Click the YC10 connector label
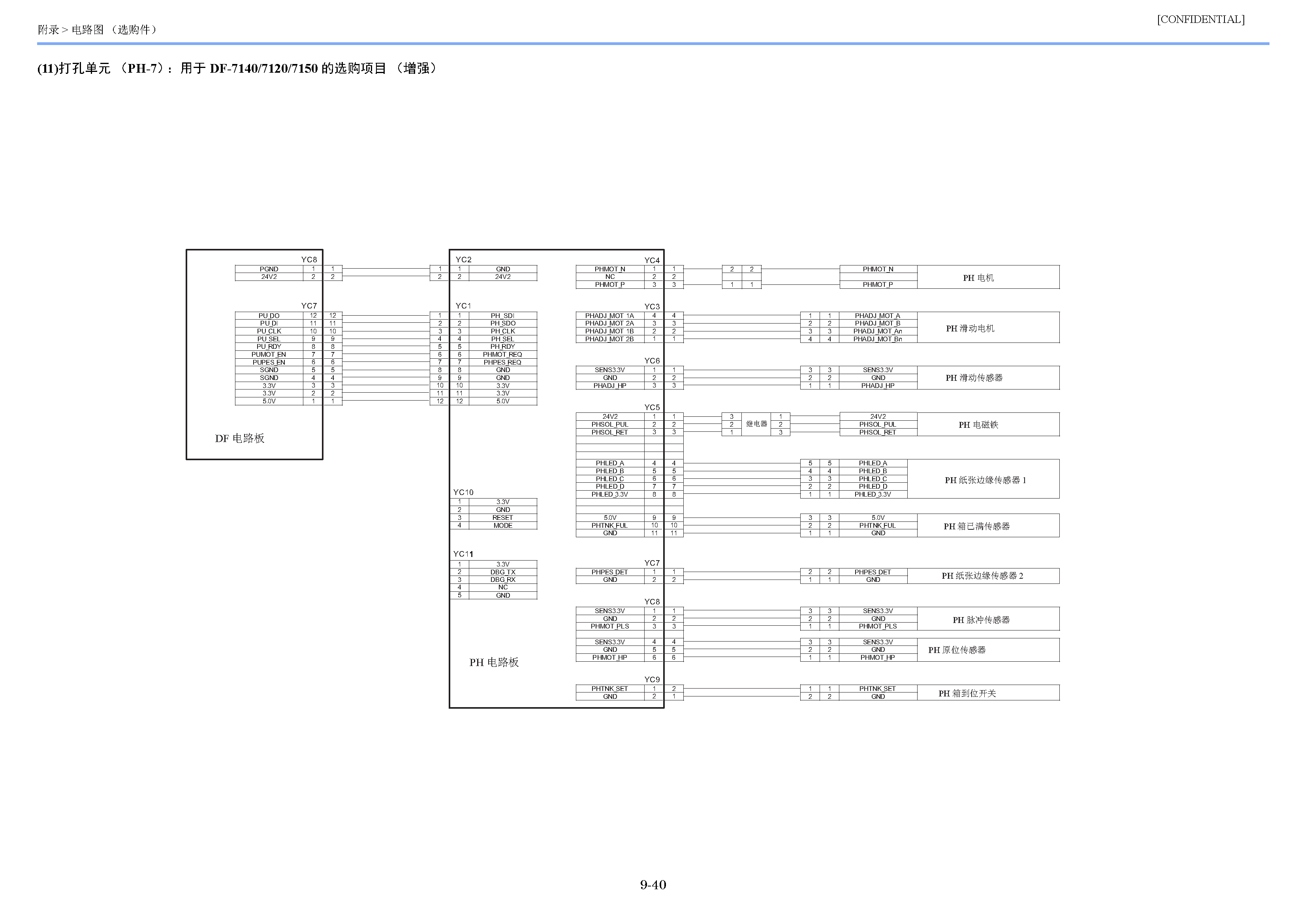This screenshot has height=924, width=1307. click(x=463, y=493)
